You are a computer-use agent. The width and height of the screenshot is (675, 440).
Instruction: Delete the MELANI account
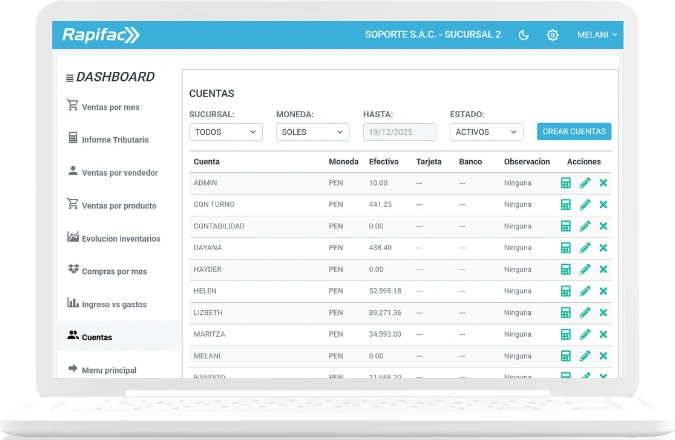tap(603, 356)
